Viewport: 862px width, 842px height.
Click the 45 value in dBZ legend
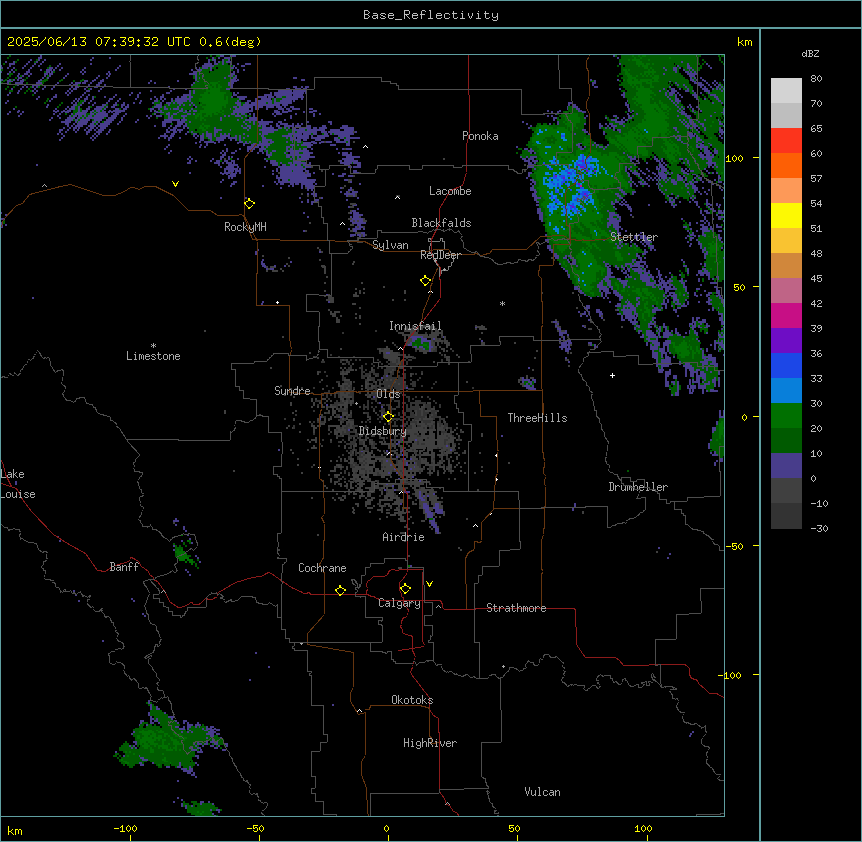(816, 279)
